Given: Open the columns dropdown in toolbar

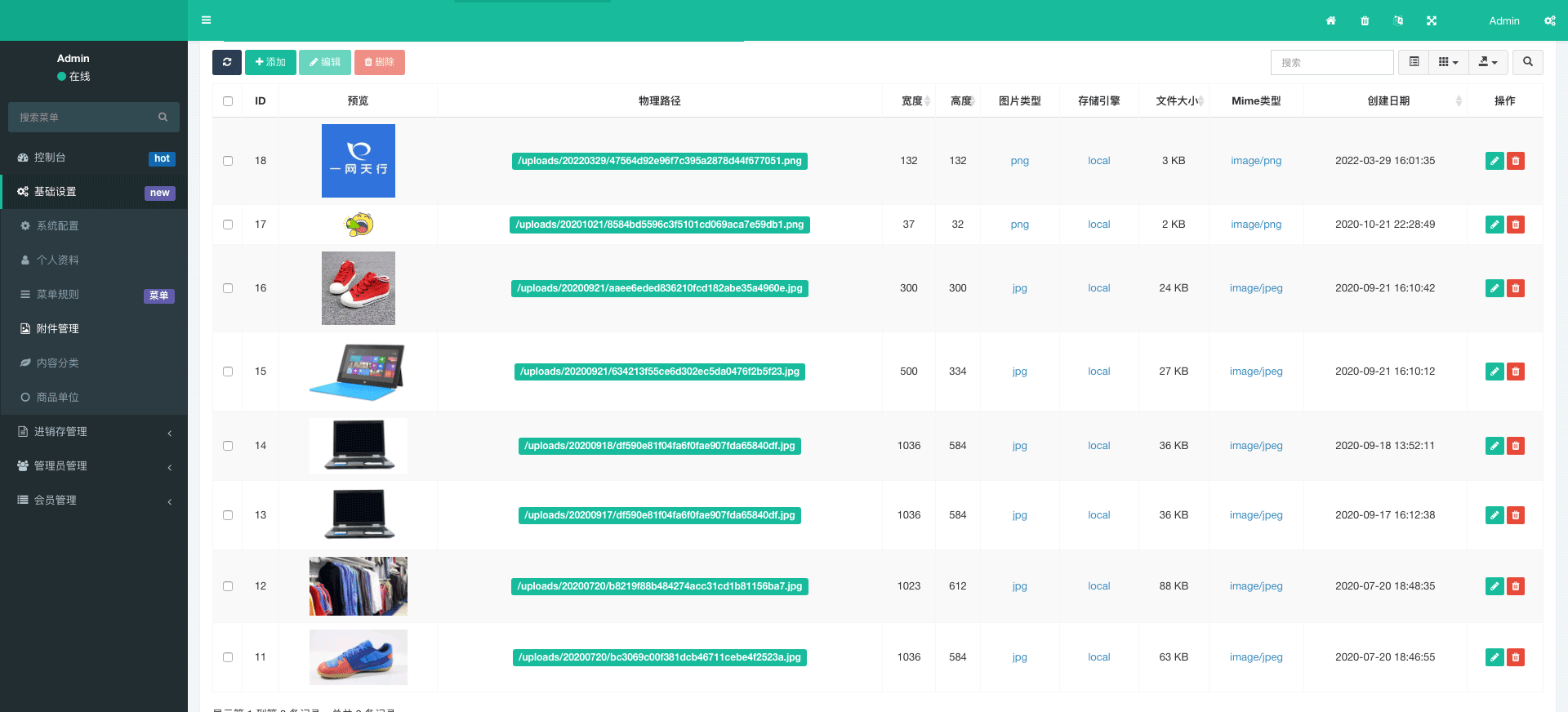Looking at the screenshot, I should pyautogui.click(x=1448, y=62).
